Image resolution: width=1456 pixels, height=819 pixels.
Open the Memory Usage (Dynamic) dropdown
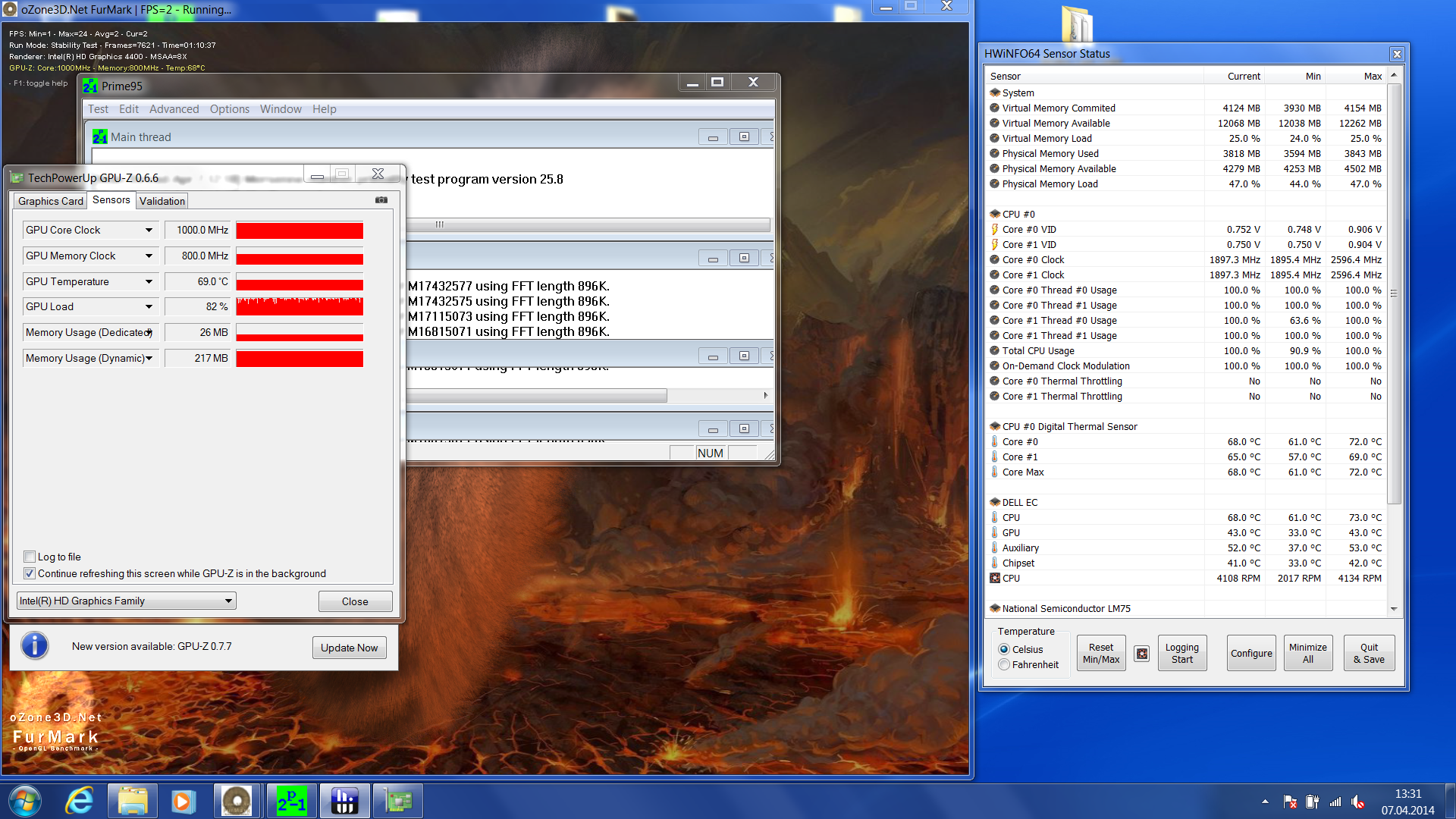[149, 358]
